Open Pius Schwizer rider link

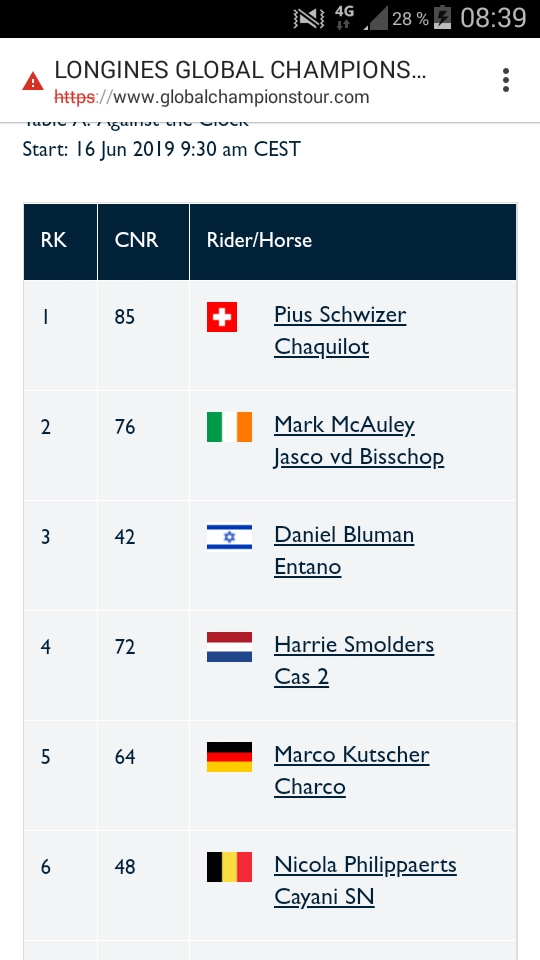coord(340,315)
